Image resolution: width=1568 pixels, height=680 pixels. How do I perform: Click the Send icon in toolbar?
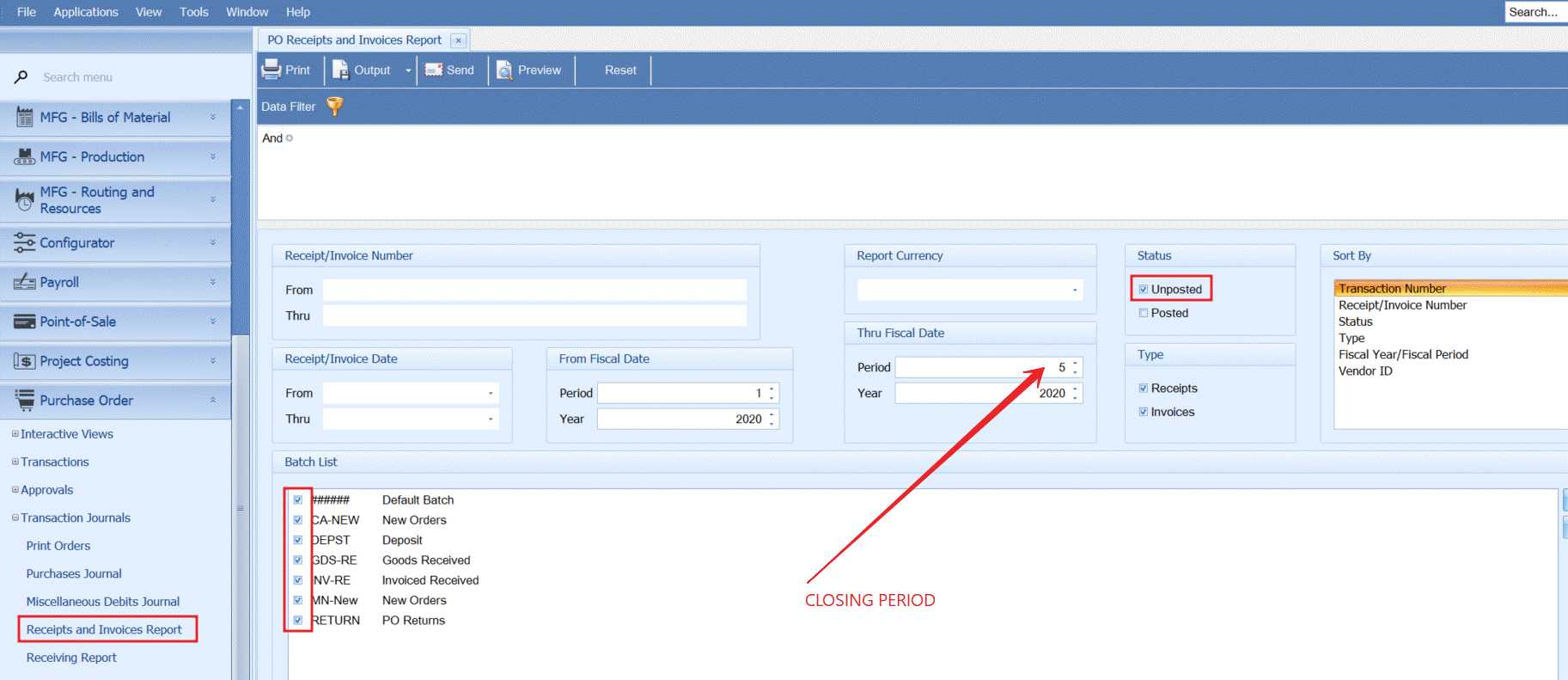pos(434,70)
